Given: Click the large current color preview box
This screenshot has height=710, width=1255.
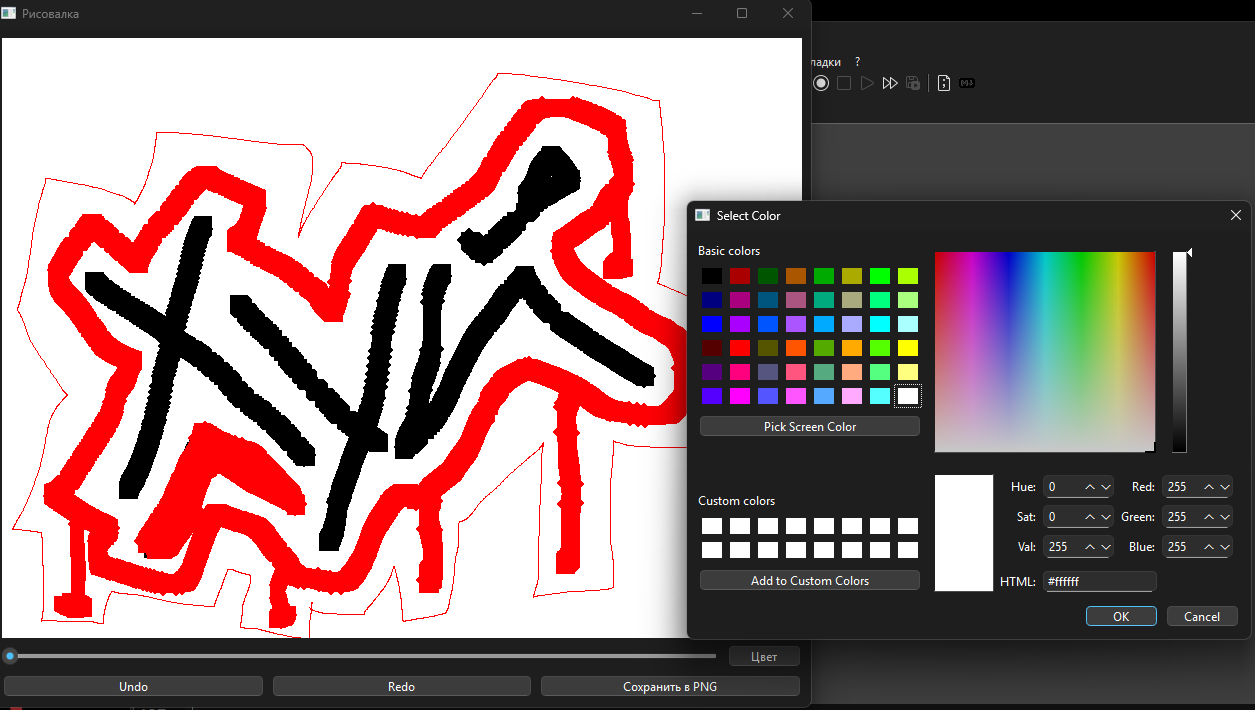Looking at the screenshot, I should click(964, 533).
